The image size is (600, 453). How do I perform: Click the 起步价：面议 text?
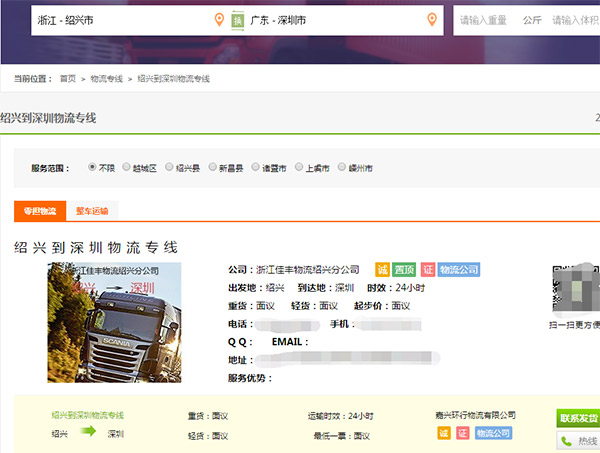(382, 306)
